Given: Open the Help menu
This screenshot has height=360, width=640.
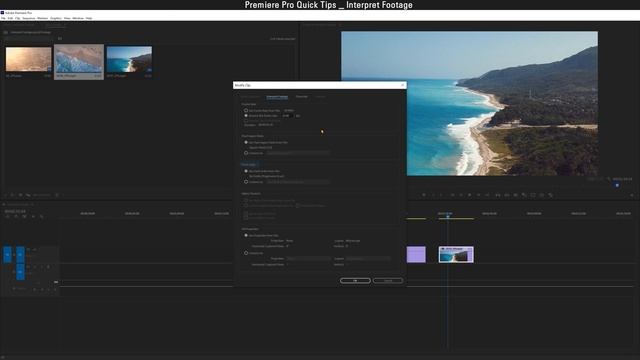Looking at the screenshot, I should point(89,18).
